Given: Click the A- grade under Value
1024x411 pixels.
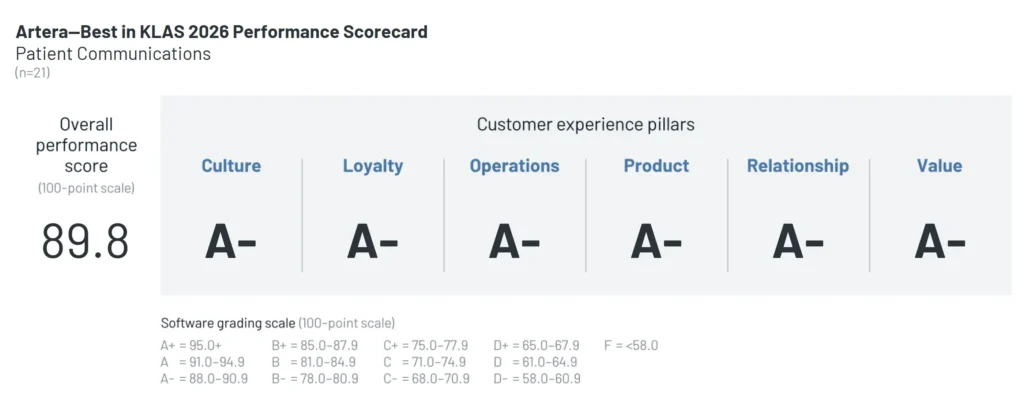Looking at the screenshot, I should 939,242.
